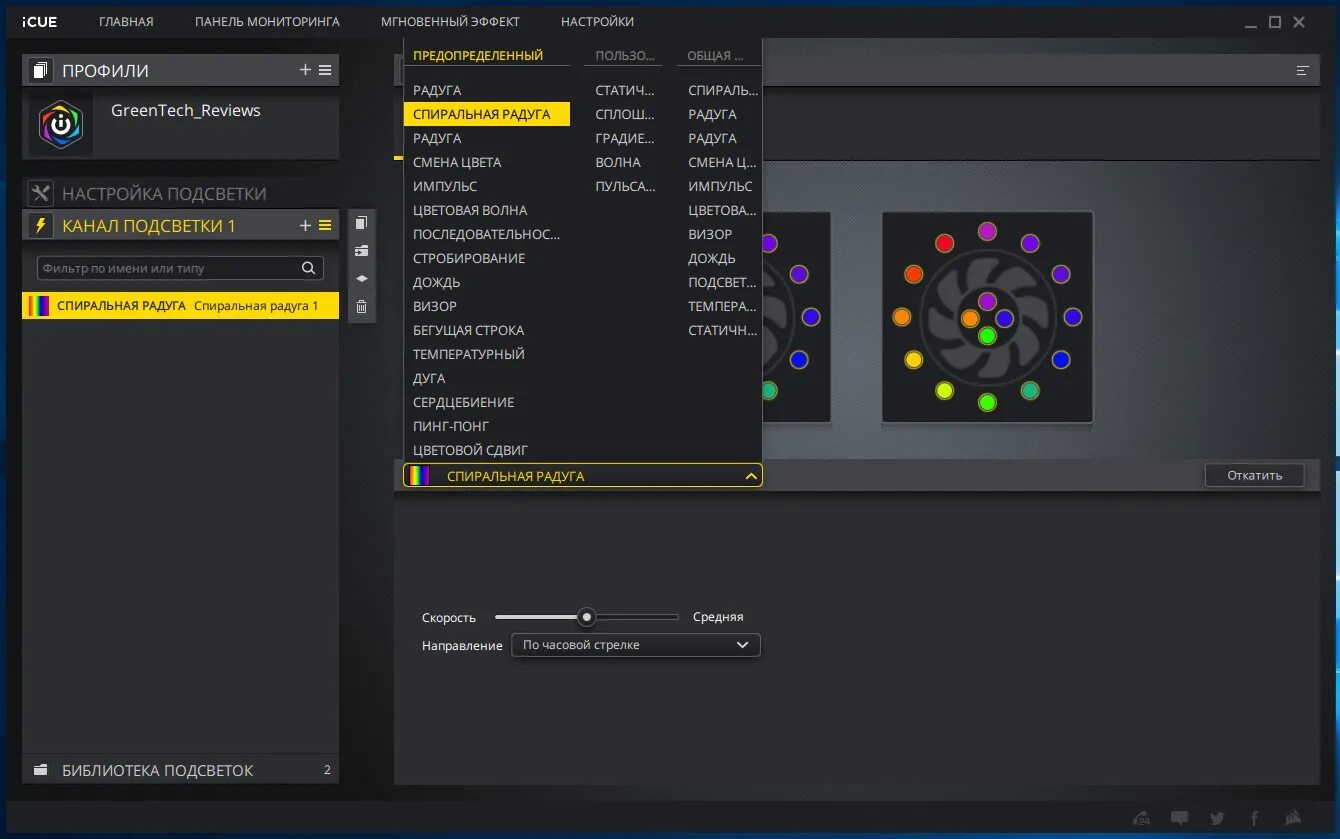Click the magnifier icon in the filter box

click(309, 268)
